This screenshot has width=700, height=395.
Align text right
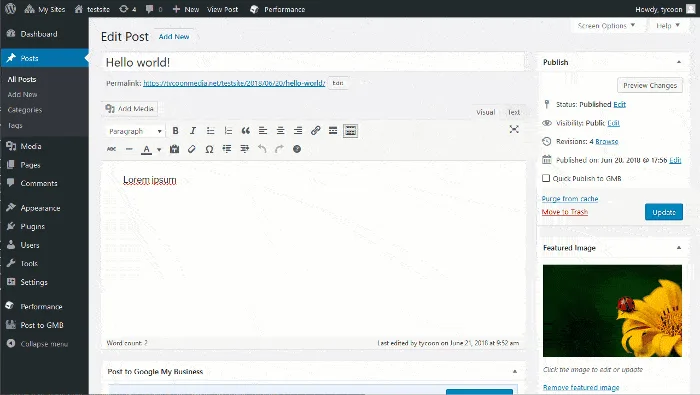point(298,131)
